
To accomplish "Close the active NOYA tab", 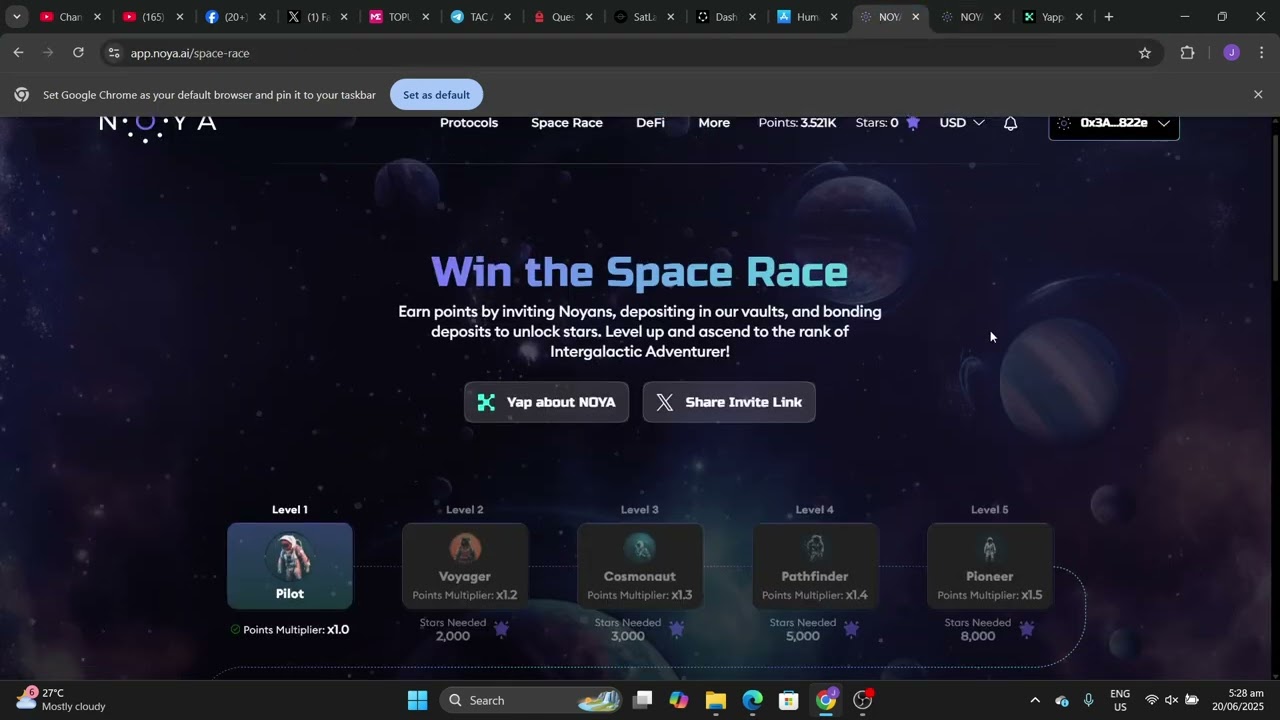I will coord(915,17).
